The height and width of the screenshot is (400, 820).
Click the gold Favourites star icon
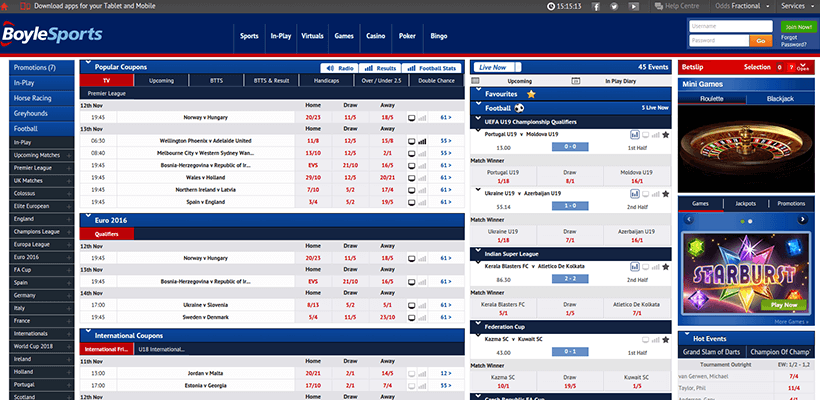531,94
